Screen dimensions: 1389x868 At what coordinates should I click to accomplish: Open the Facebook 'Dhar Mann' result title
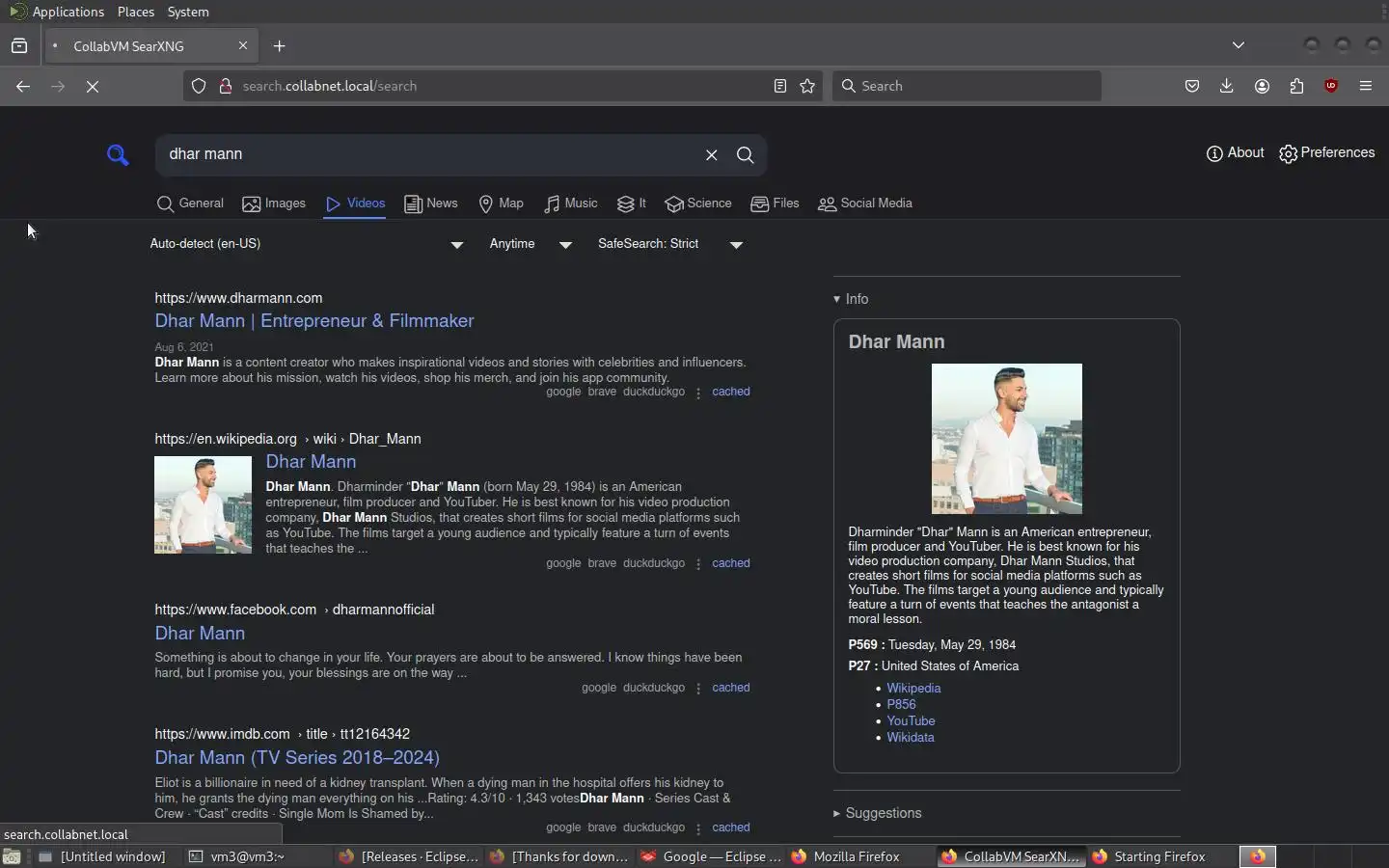(200, 634)
